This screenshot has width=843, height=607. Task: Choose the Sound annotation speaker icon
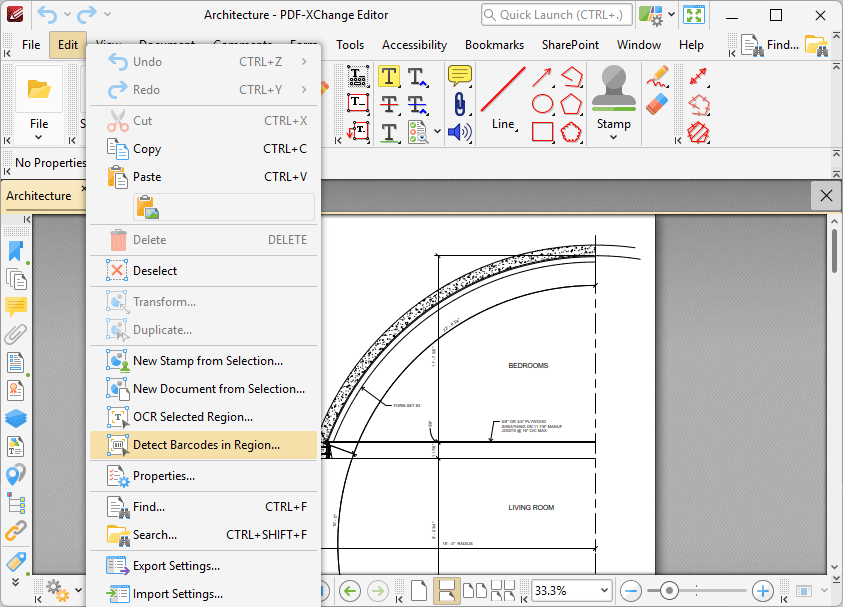click(459, 132)
